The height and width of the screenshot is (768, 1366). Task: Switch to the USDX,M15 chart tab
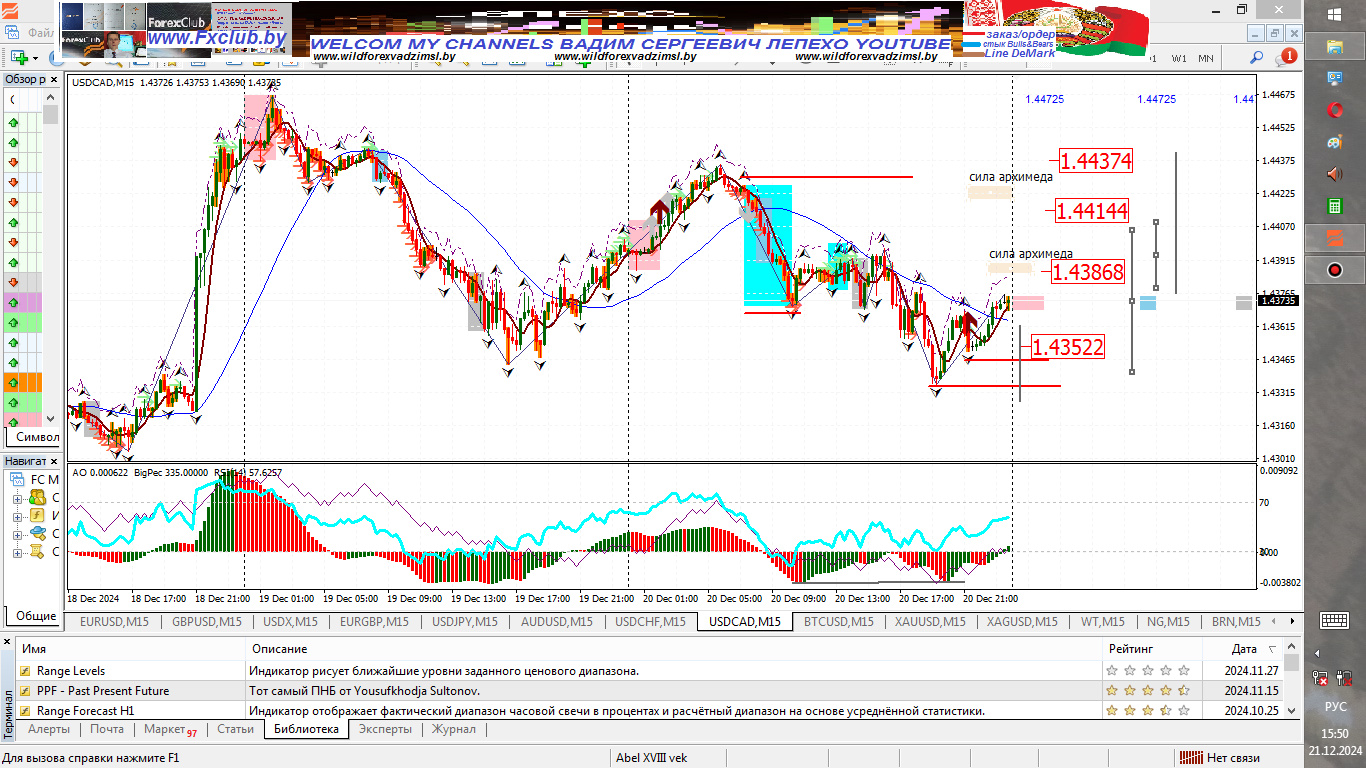[x=290, y=621]
